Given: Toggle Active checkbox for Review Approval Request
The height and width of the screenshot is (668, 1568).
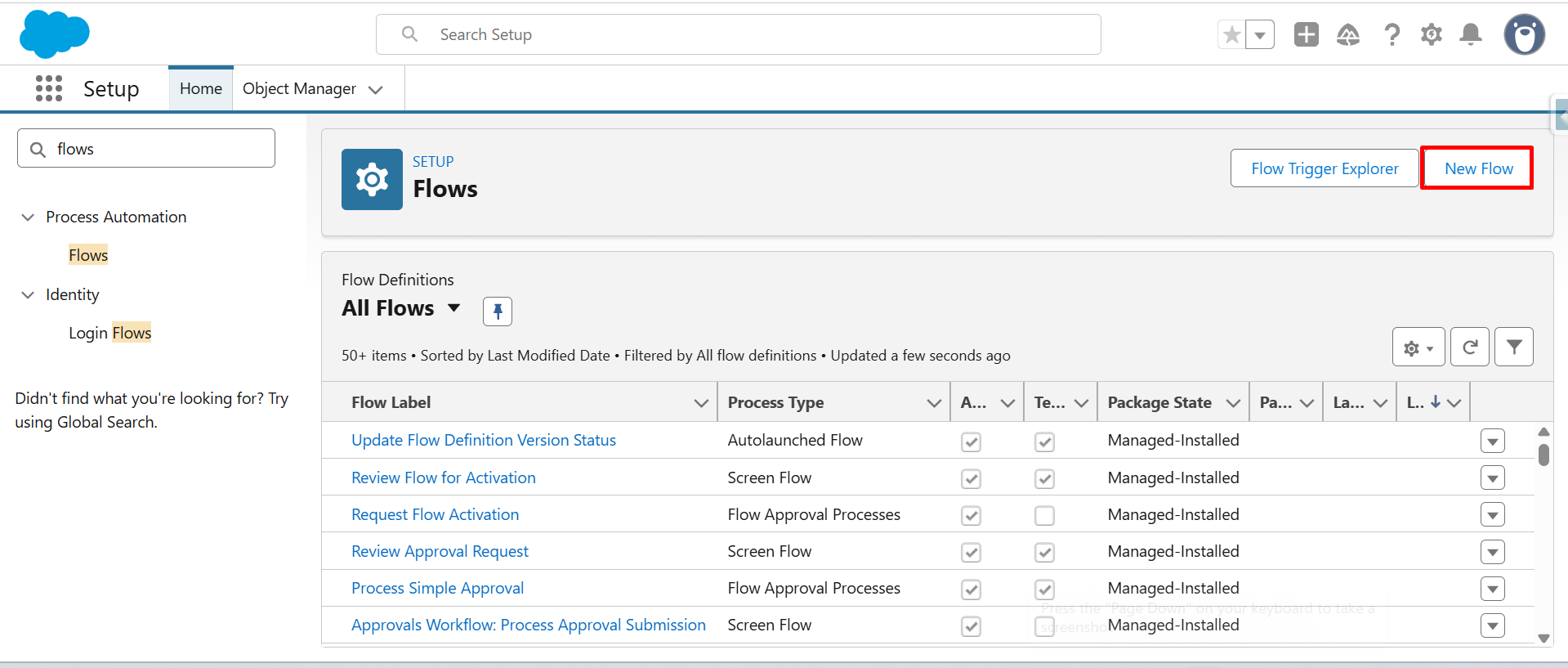Looking at the screenshot, I should click(971, 553).
